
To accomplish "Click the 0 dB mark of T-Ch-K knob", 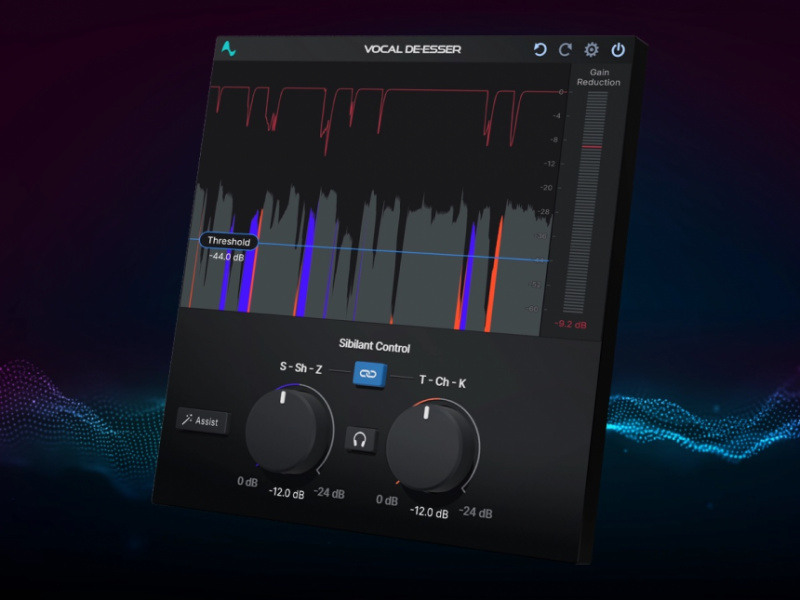I will point(387,500).
